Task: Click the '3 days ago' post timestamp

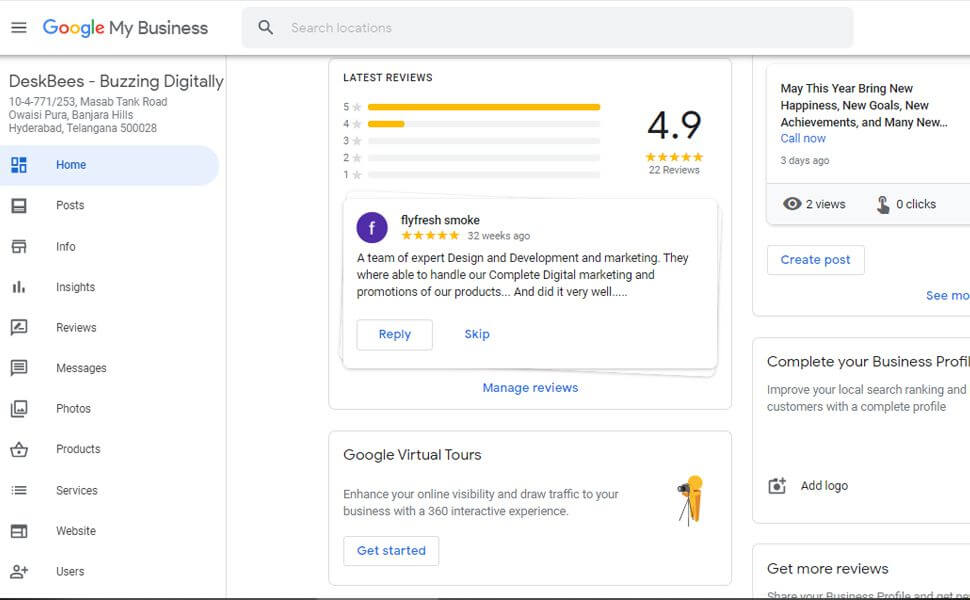Action: pos(804,161)
